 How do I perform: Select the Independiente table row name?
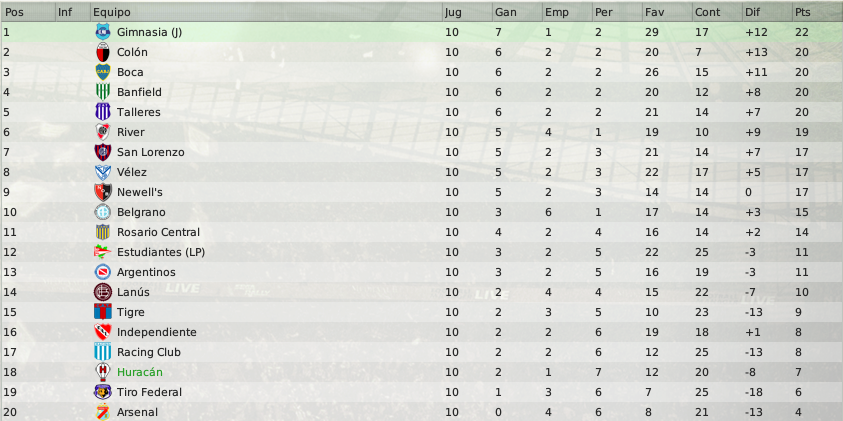[156, 332]
